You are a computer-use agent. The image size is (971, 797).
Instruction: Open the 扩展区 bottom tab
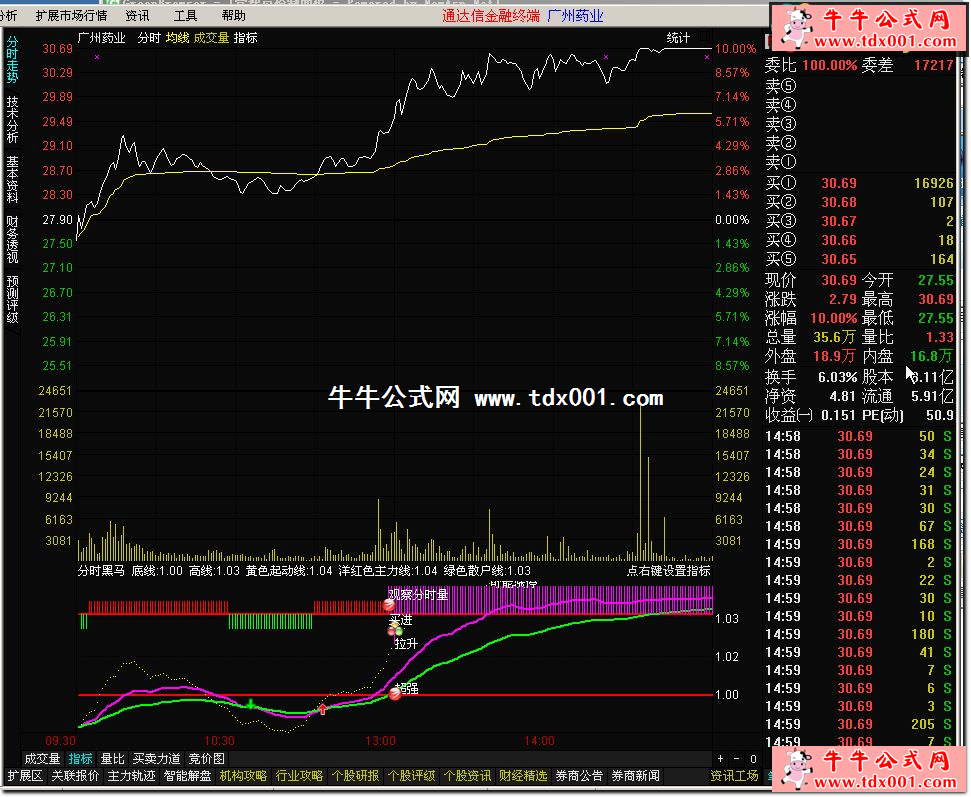point(25,777)
